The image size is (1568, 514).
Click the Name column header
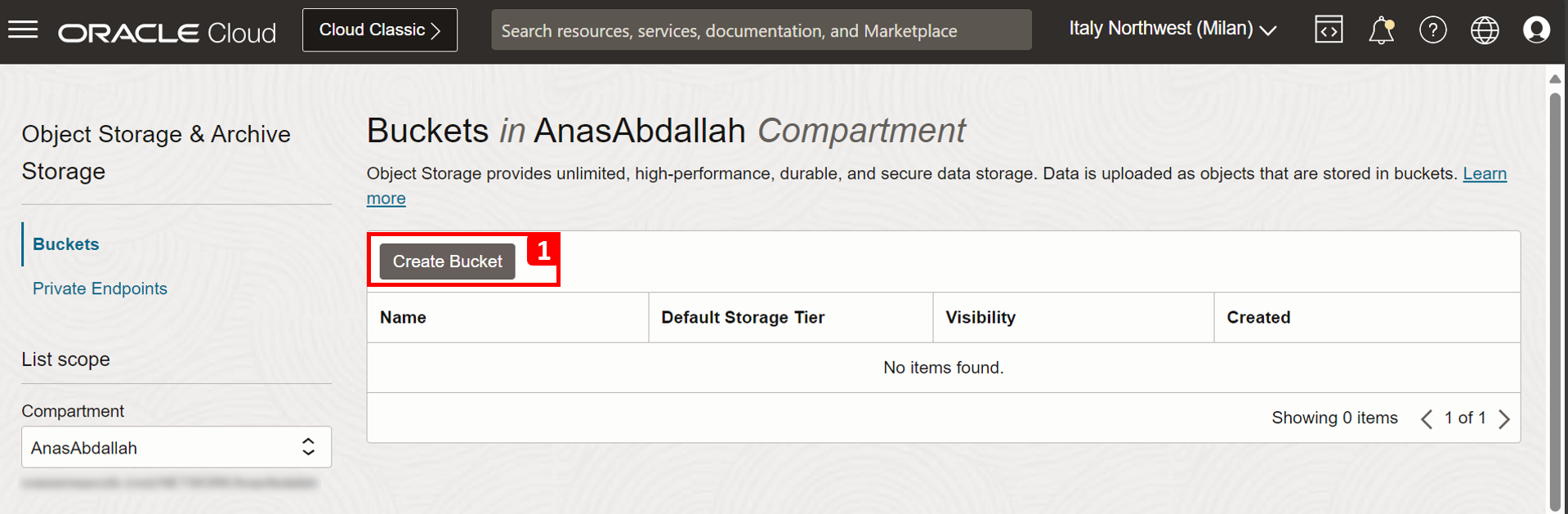coord(404,318)
